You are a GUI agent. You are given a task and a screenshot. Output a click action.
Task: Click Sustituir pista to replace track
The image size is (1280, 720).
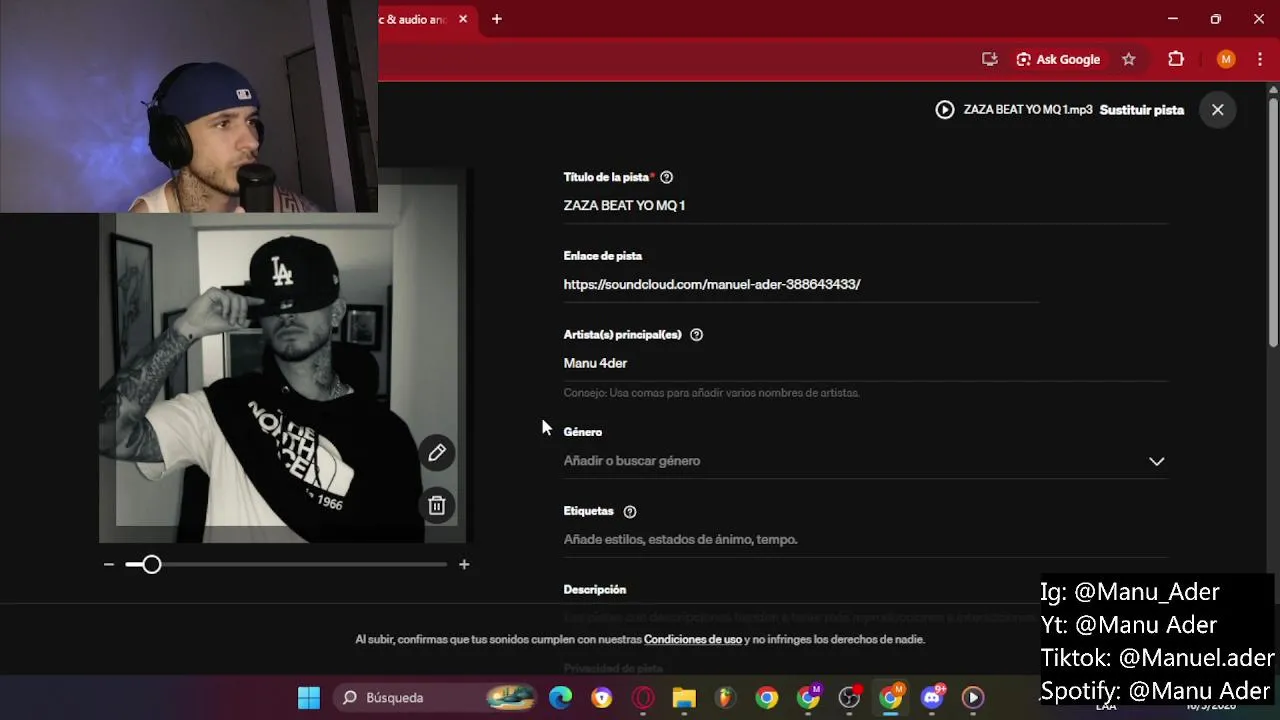click(1141, 110)
